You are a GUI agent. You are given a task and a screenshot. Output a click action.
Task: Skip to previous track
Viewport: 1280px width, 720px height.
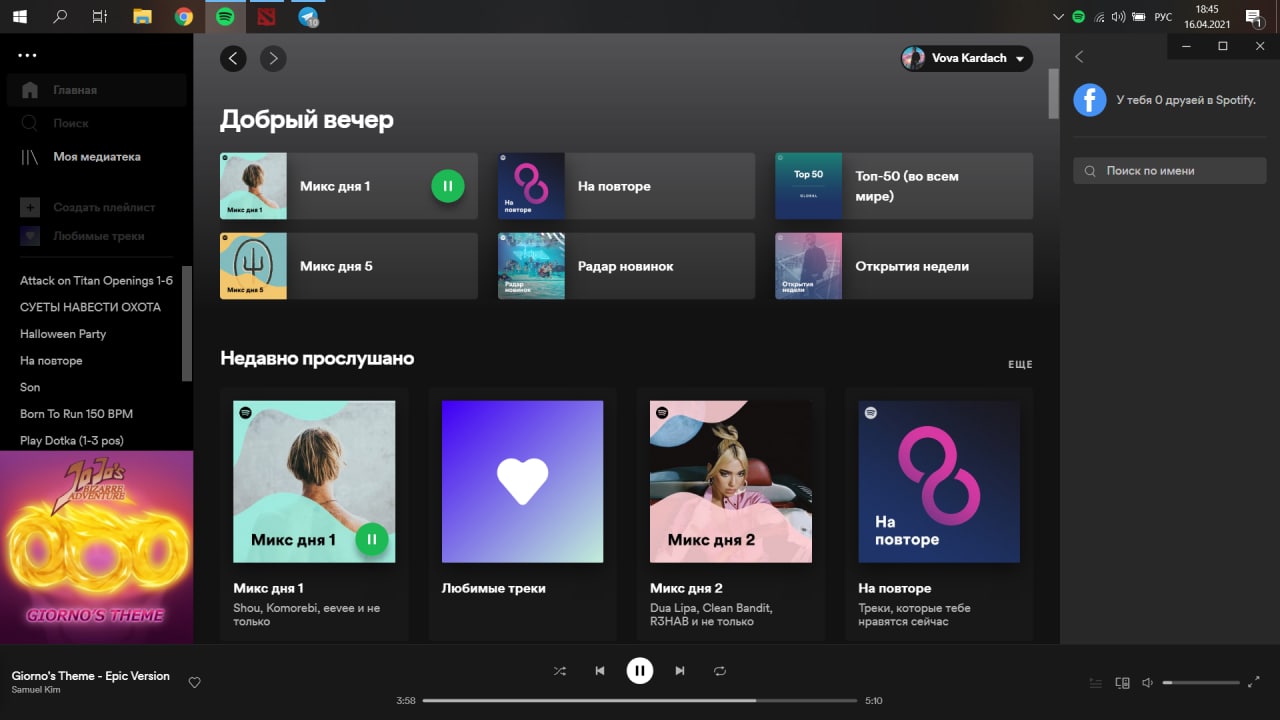click(x=600, y=671)
